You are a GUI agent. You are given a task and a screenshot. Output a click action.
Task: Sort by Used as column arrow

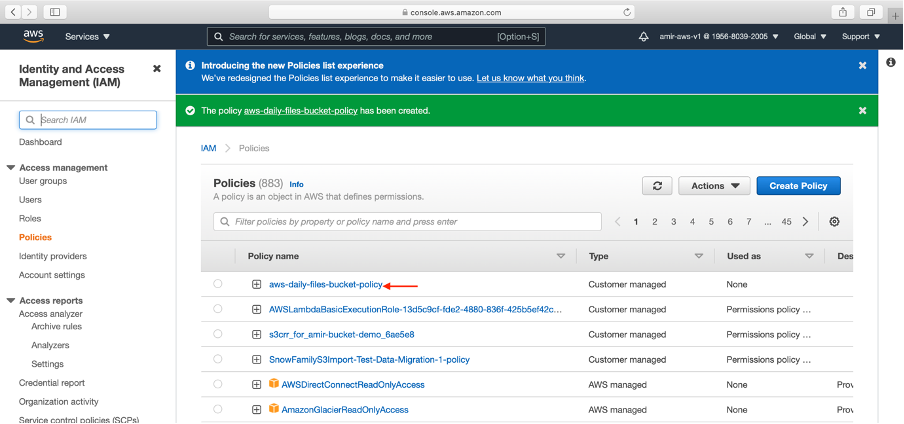point(809,256)
